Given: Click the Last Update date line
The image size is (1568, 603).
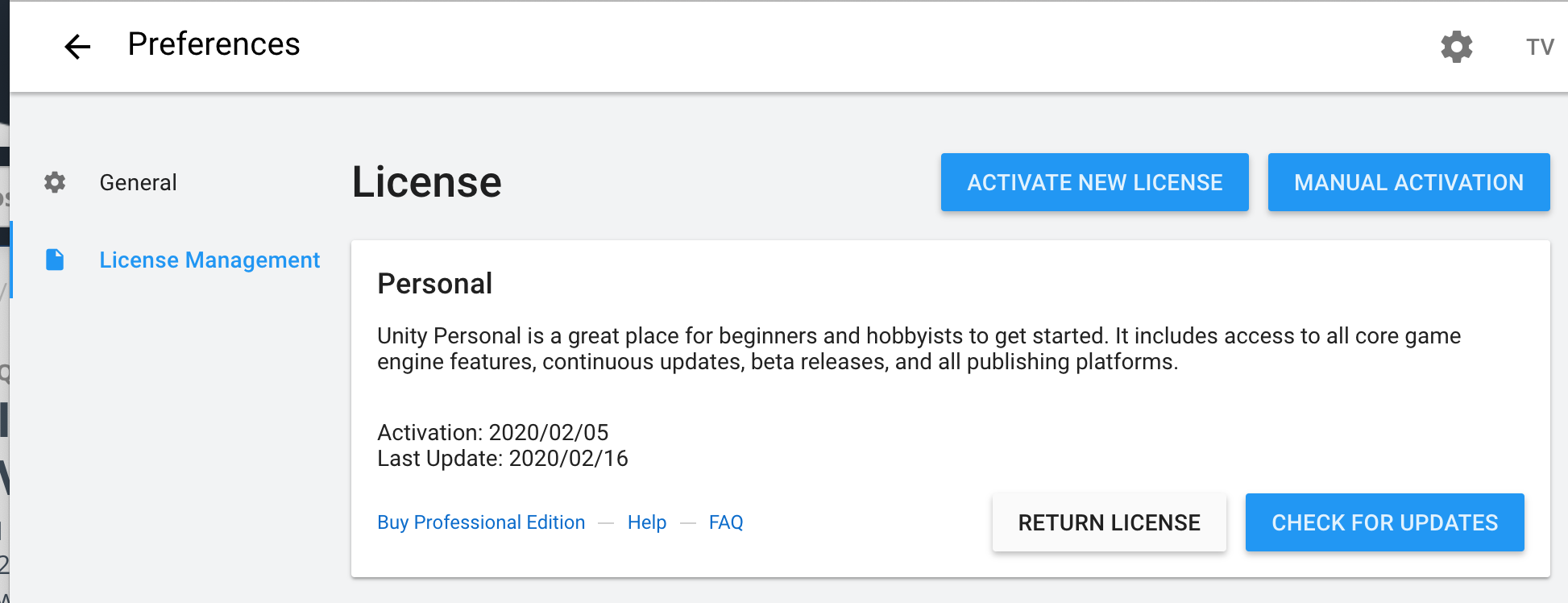Looking at the screenshot, I should [x=502, y=458].
